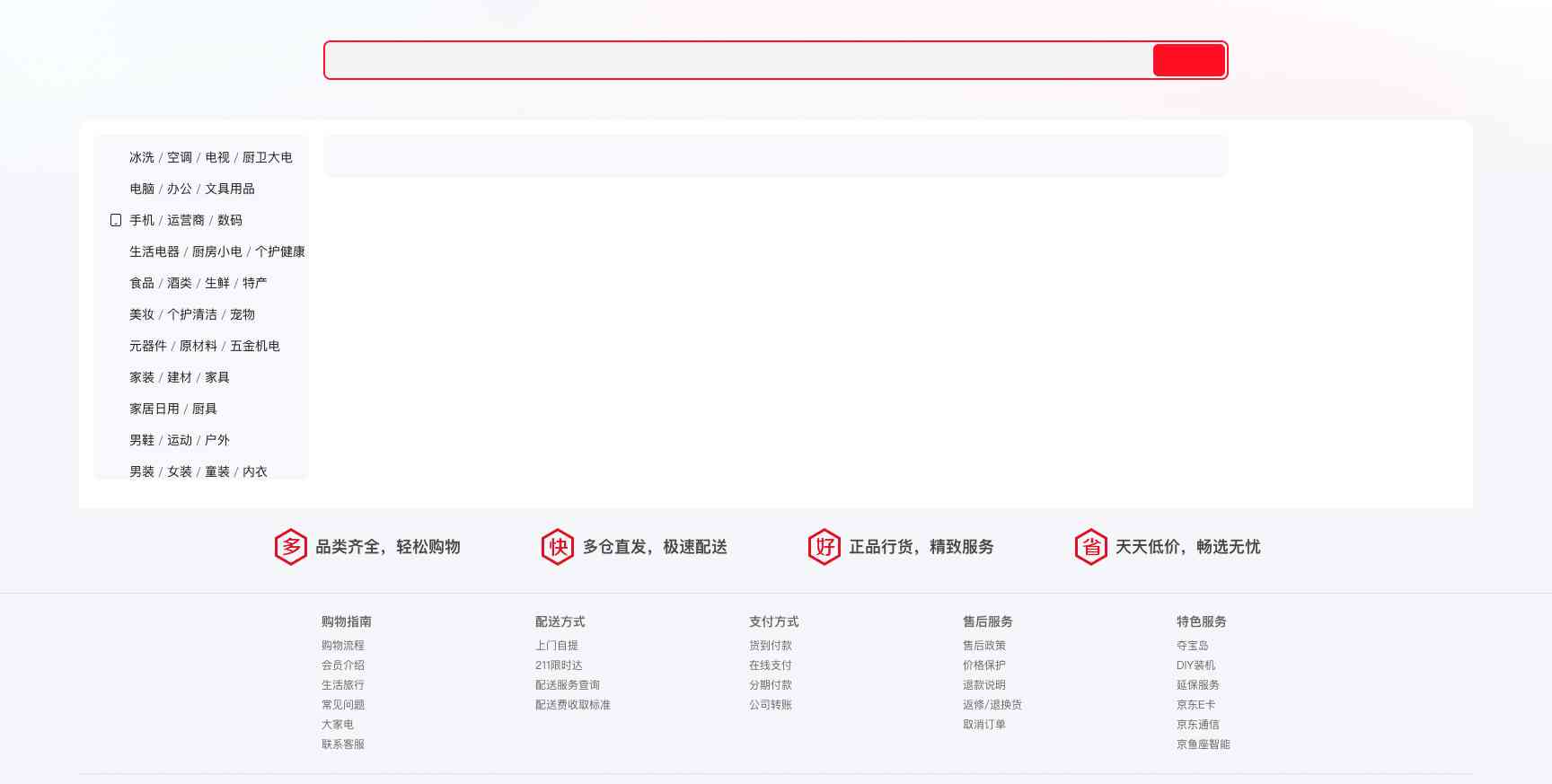Image resolution: width=1552 pixels, height=784 pixels.
Task: Open the 厨房小电 category
Action: (217, 251)
